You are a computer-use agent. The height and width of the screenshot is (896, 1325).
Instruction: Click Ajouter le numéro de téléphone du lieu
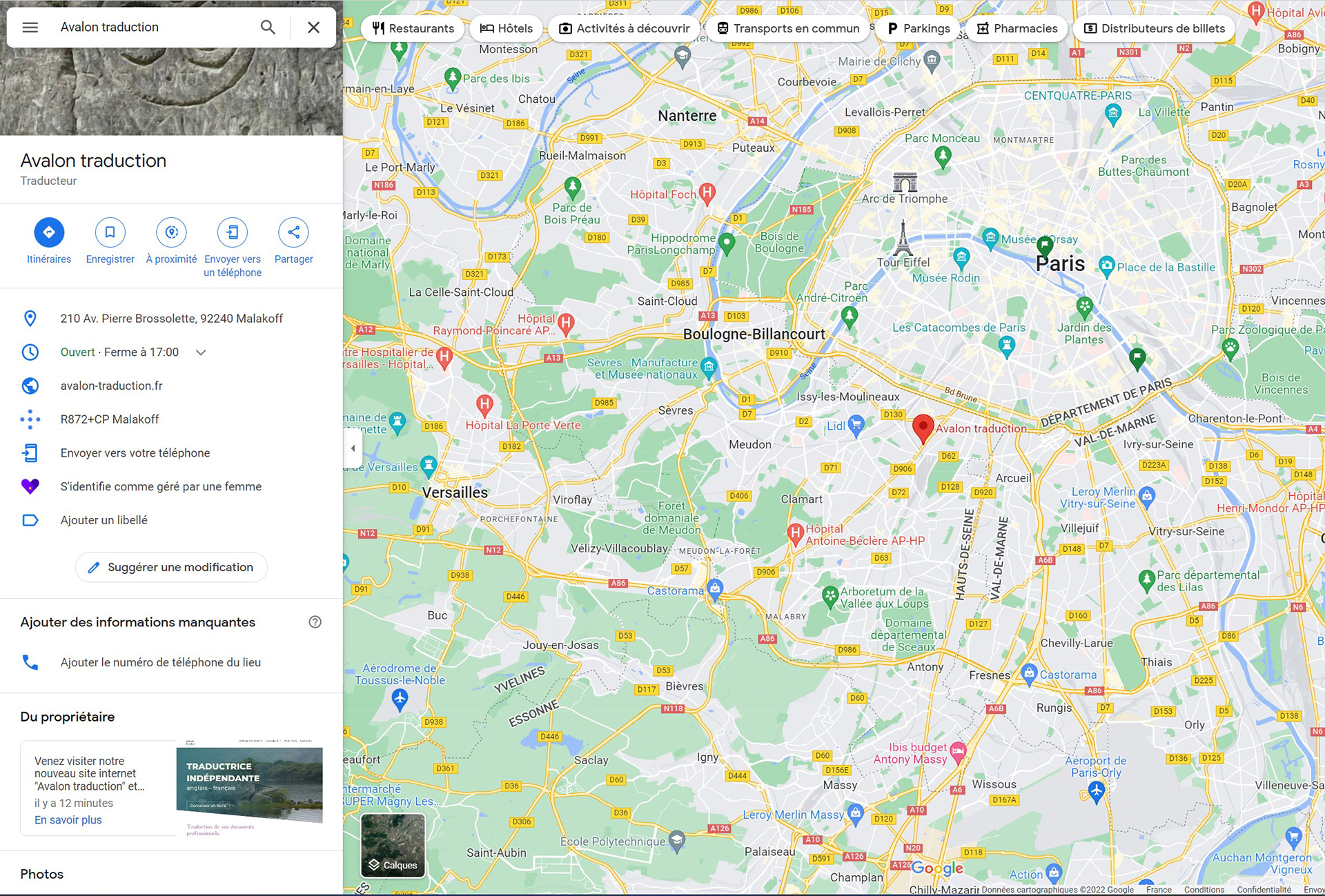171,662
